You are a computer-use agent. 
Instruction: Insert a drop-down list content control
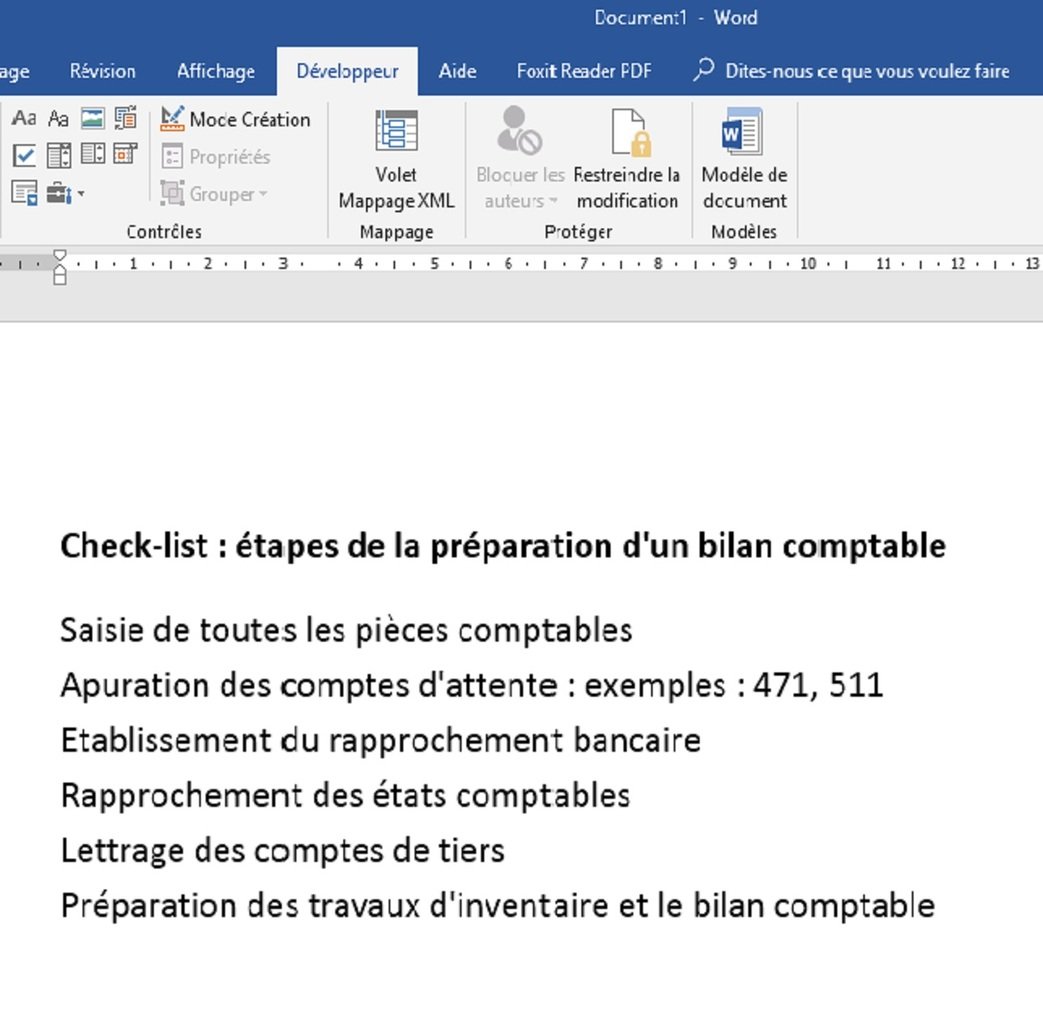coord(92,155)
